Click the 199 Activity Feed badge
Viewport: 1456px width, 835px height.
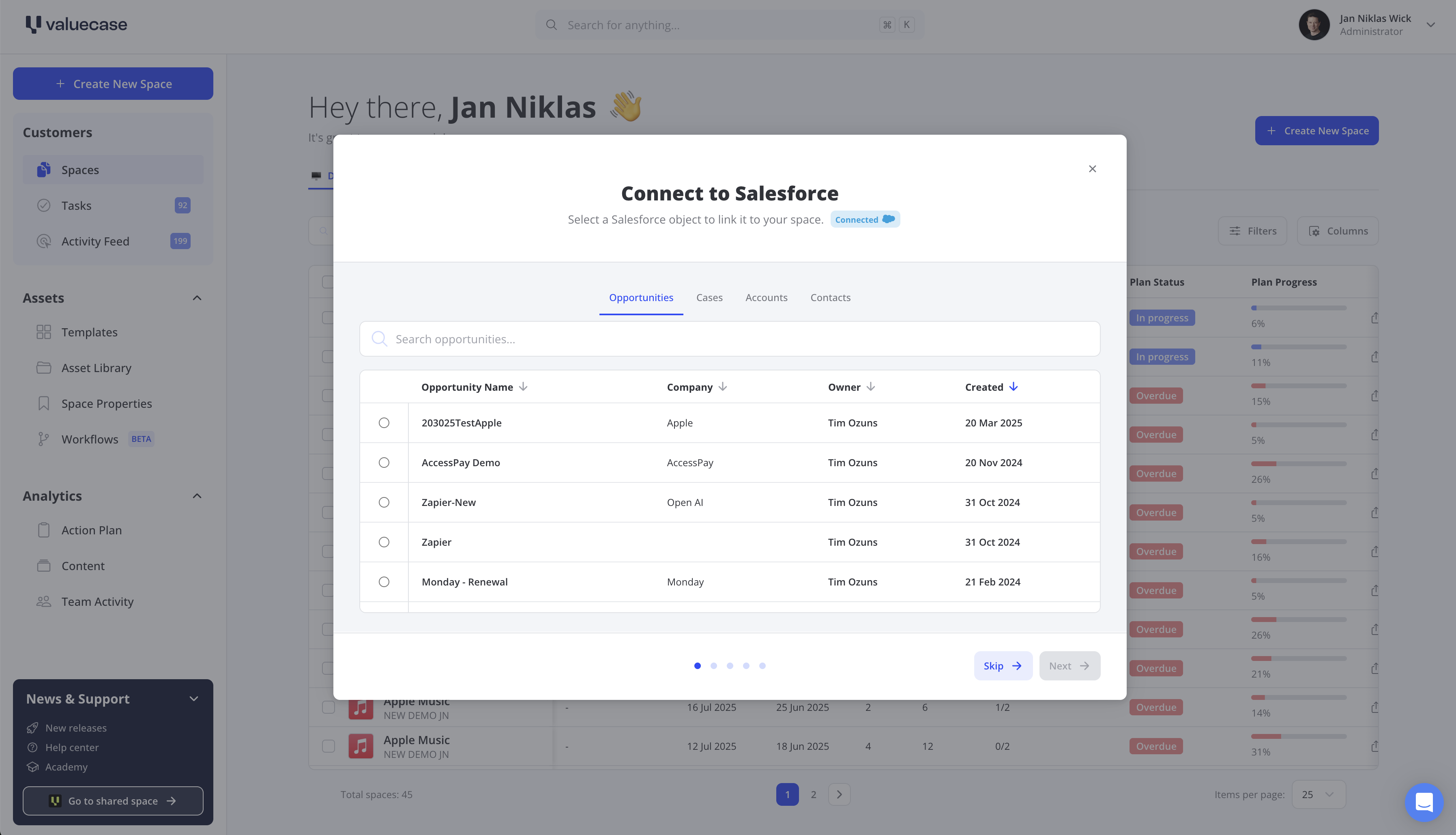coord(180,241)
